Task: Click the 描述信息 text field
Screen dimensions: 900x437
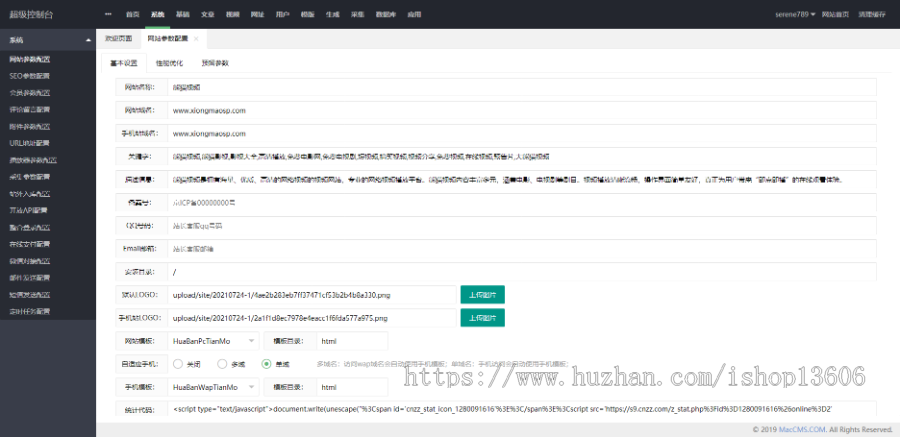Action: tap(522, 179)
